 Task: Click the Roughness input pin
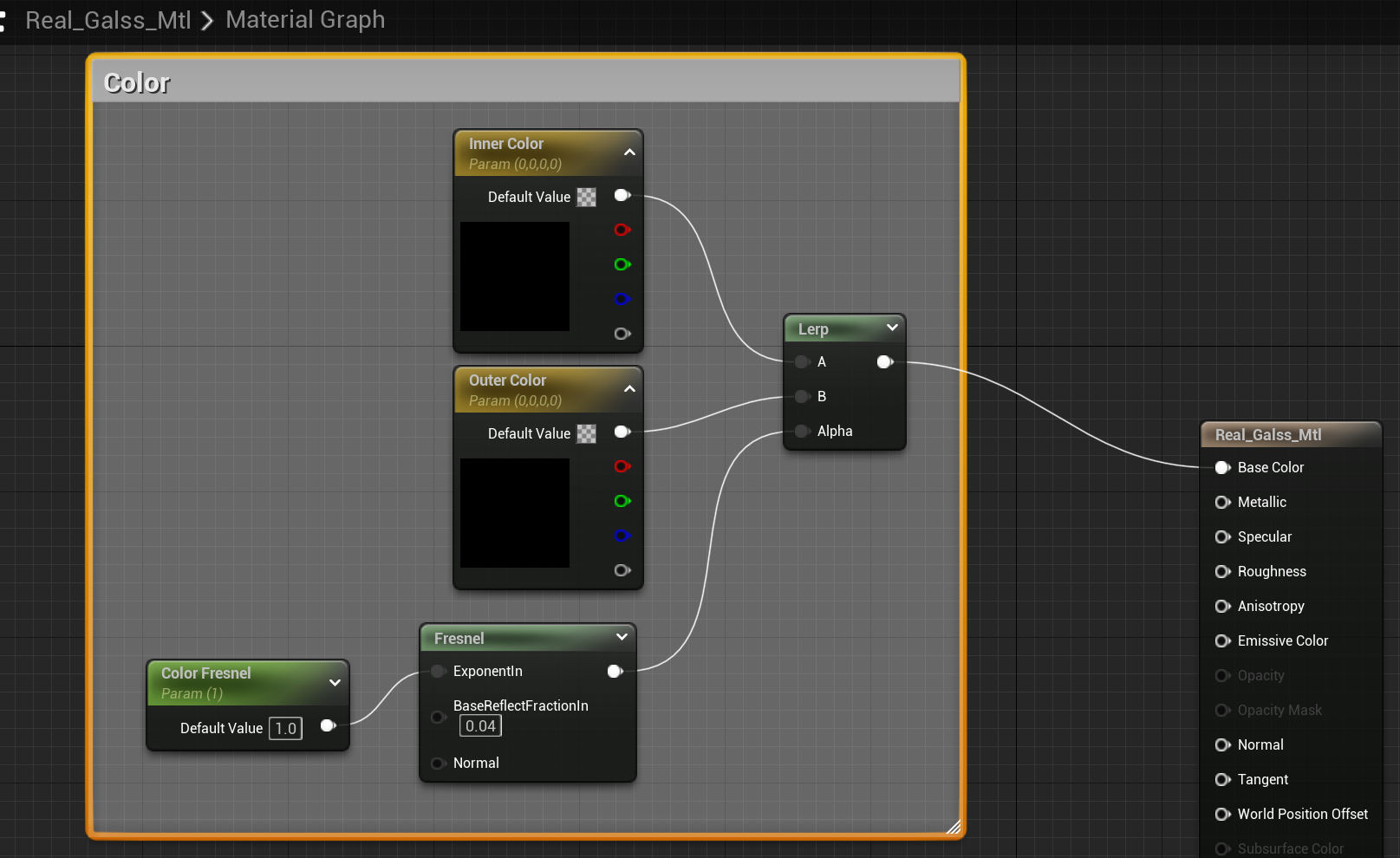pos(1222,572)
